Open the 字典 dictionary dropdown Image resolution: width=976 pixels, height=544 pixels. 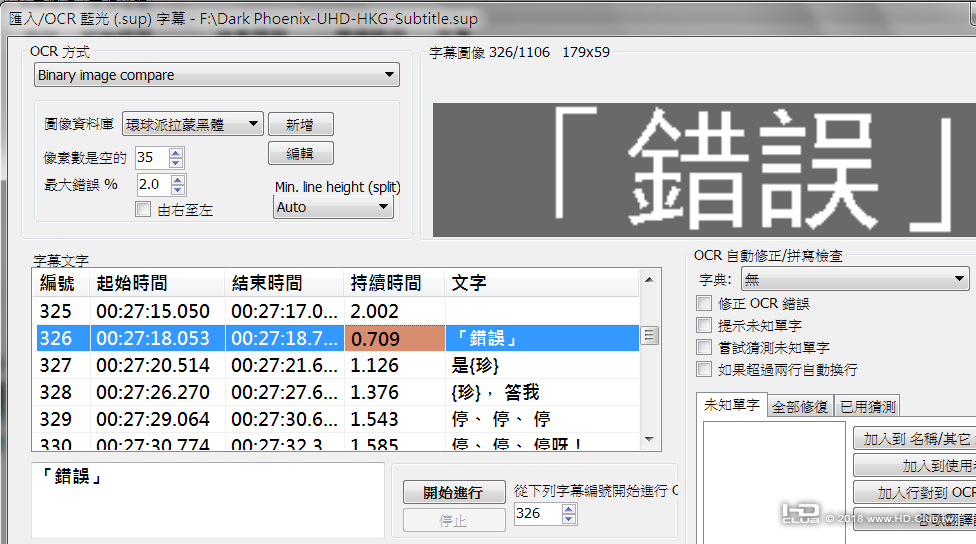855,279
